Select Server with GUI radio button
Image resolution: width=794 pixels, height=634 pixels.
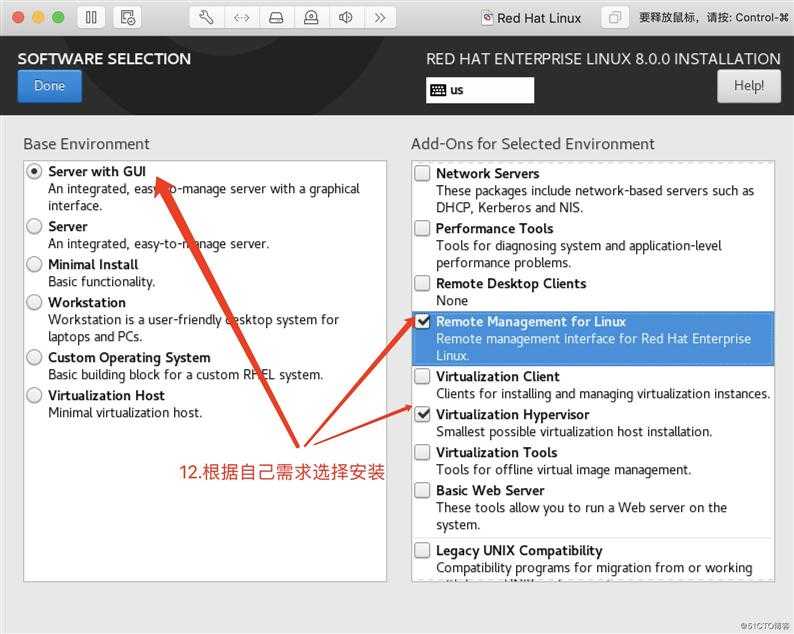[34, 172]
